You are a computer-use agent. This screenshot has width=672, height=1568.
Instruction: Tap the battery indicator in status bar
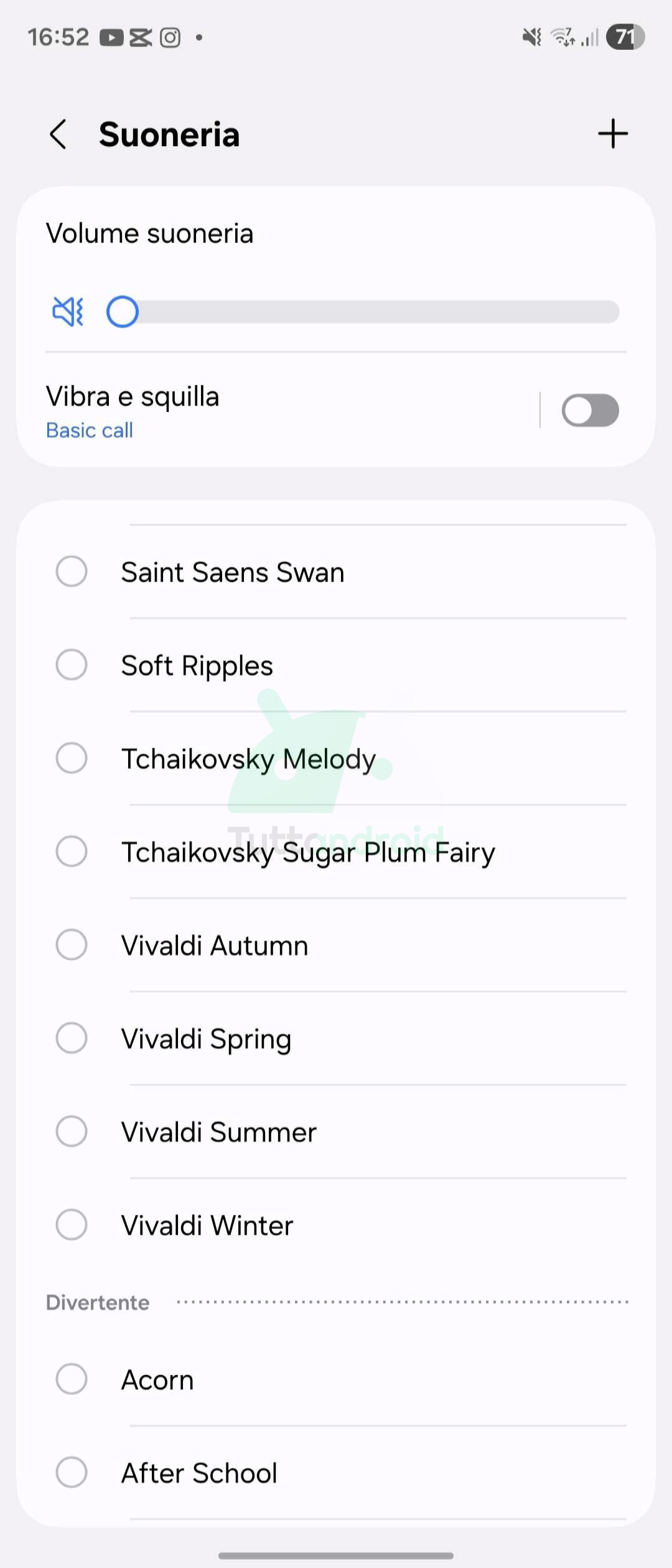pos(625,37)
